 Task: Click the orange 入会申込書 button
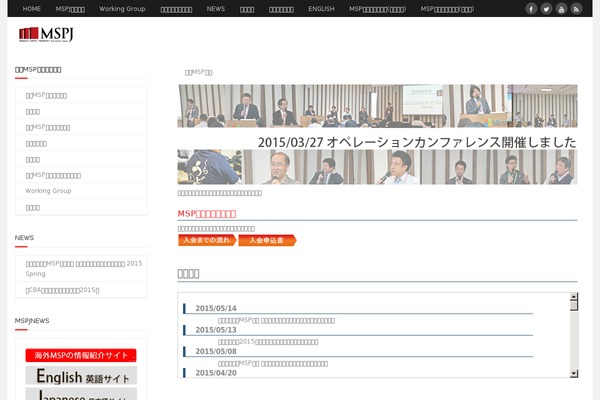pos(267,240)
